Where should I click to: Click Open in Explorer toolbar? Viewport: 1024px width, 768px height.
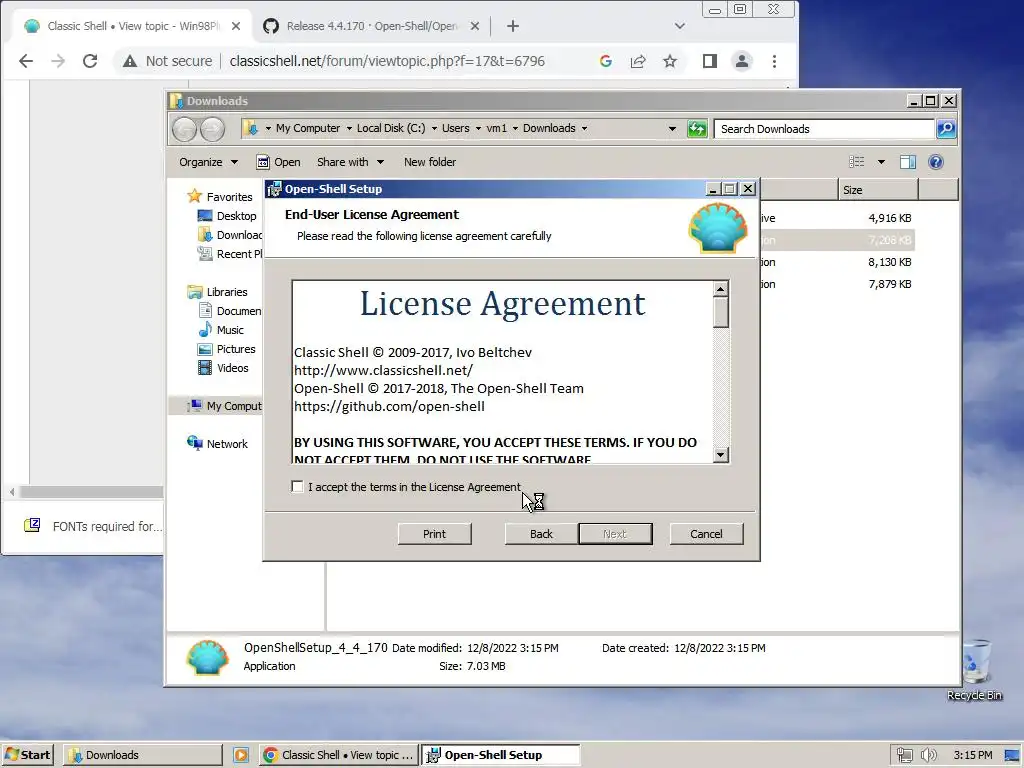[279, 162]
